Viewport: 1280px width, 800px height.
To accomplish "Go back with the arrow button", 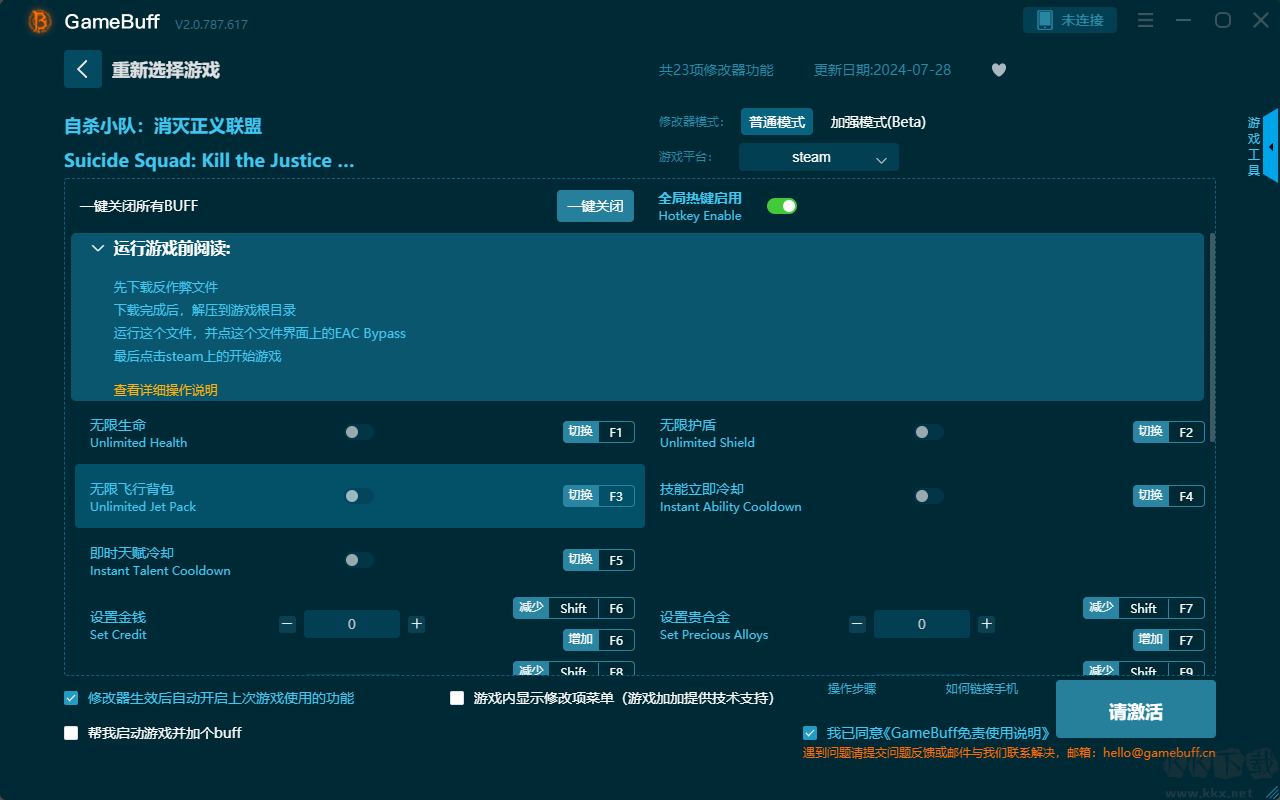I will click(x=83, y=69).
